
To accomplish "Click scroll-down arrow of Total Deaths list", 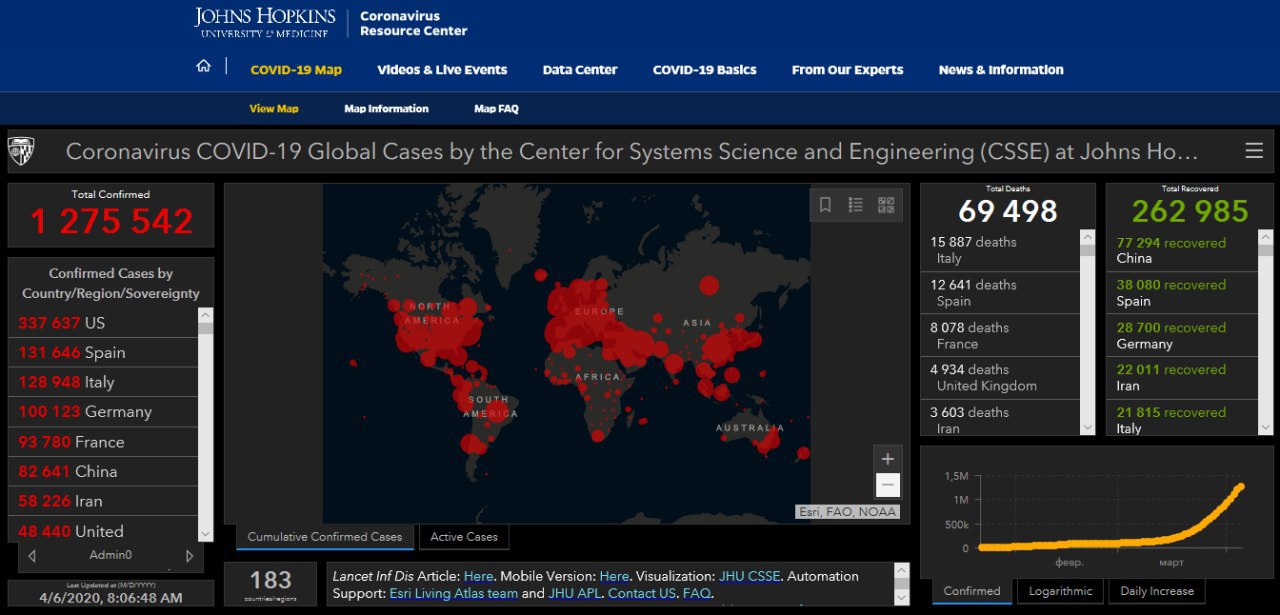I will [1088, 428].
